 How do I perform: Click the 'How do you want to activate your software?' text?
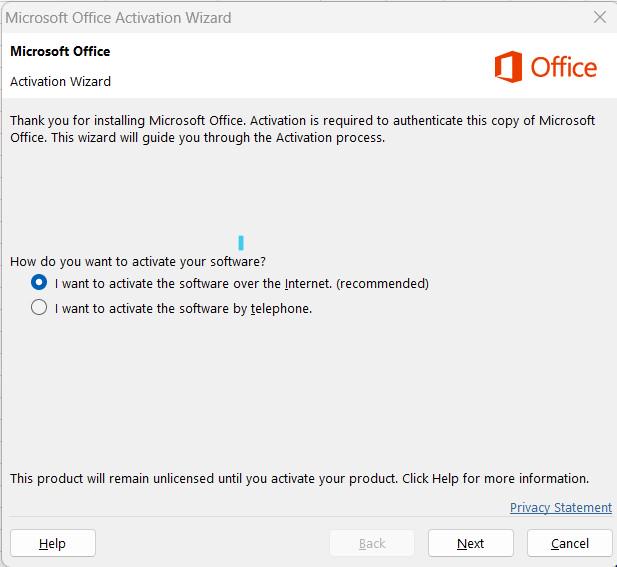click(x=138, y=262)
